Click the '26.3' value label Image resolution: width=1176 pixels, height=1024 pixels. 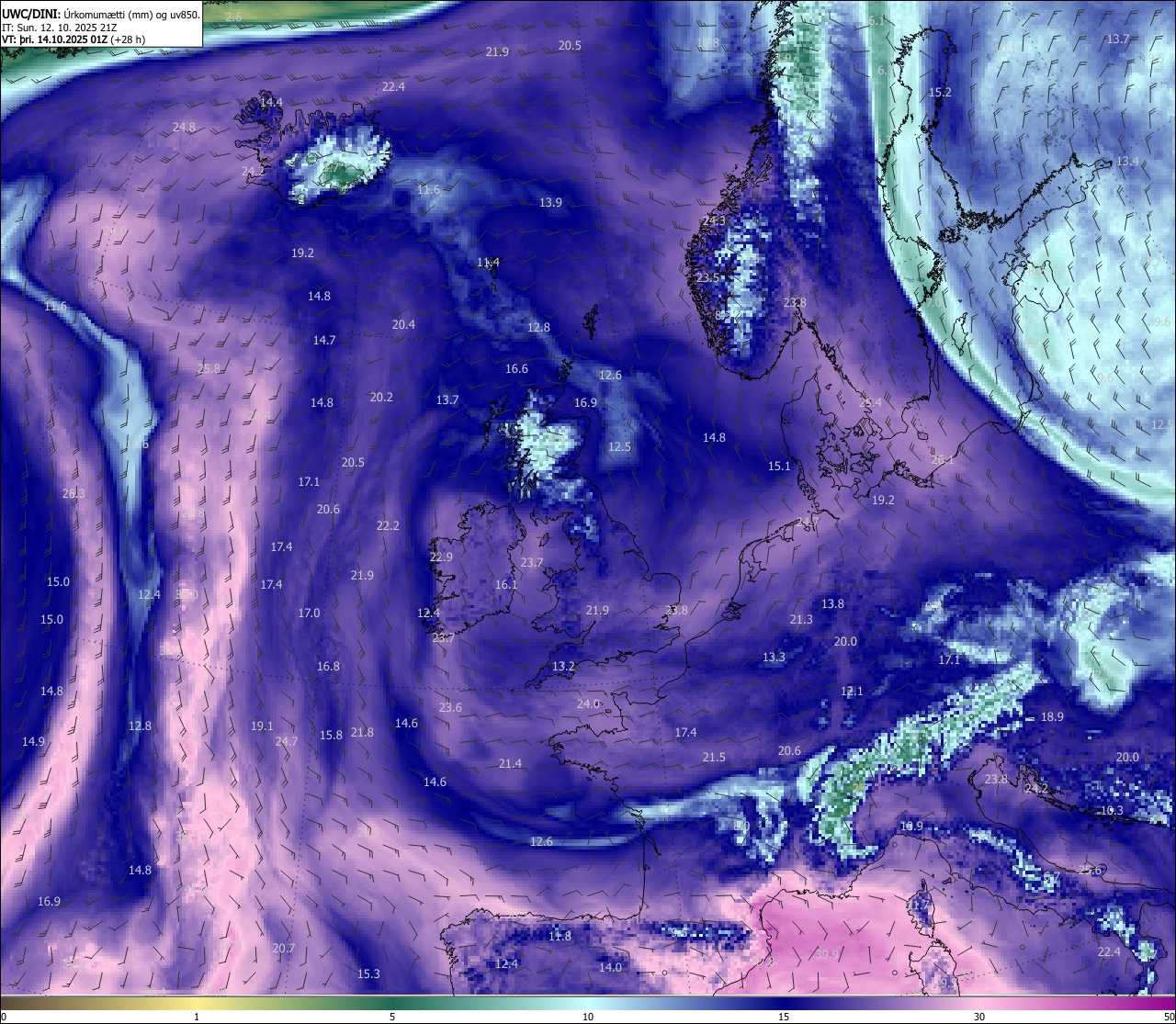pyautogui.click(x=73, y=493)
